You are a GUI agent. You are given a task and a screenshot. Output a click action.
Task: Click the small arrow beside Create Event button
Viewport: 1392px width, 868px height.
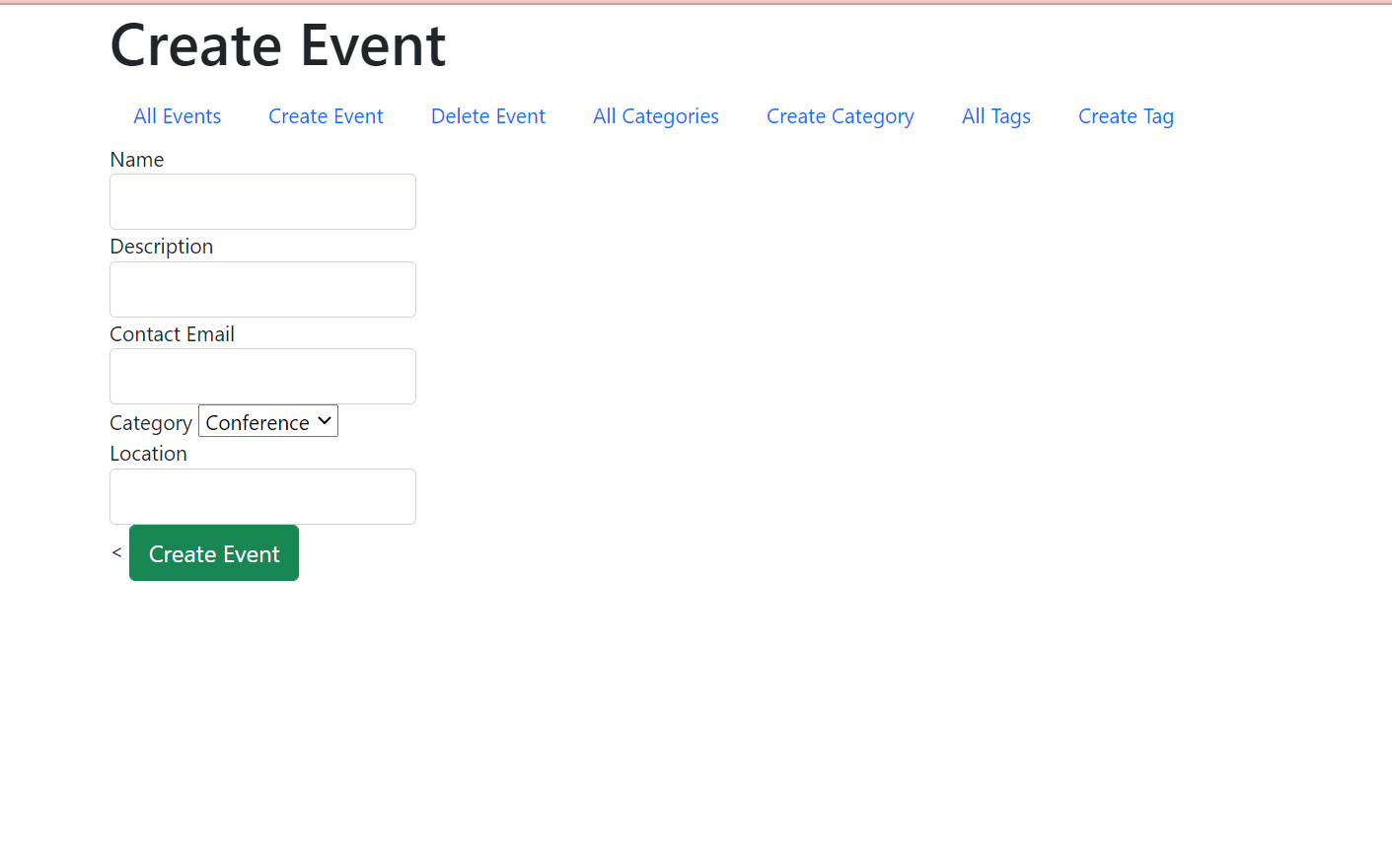116,552
